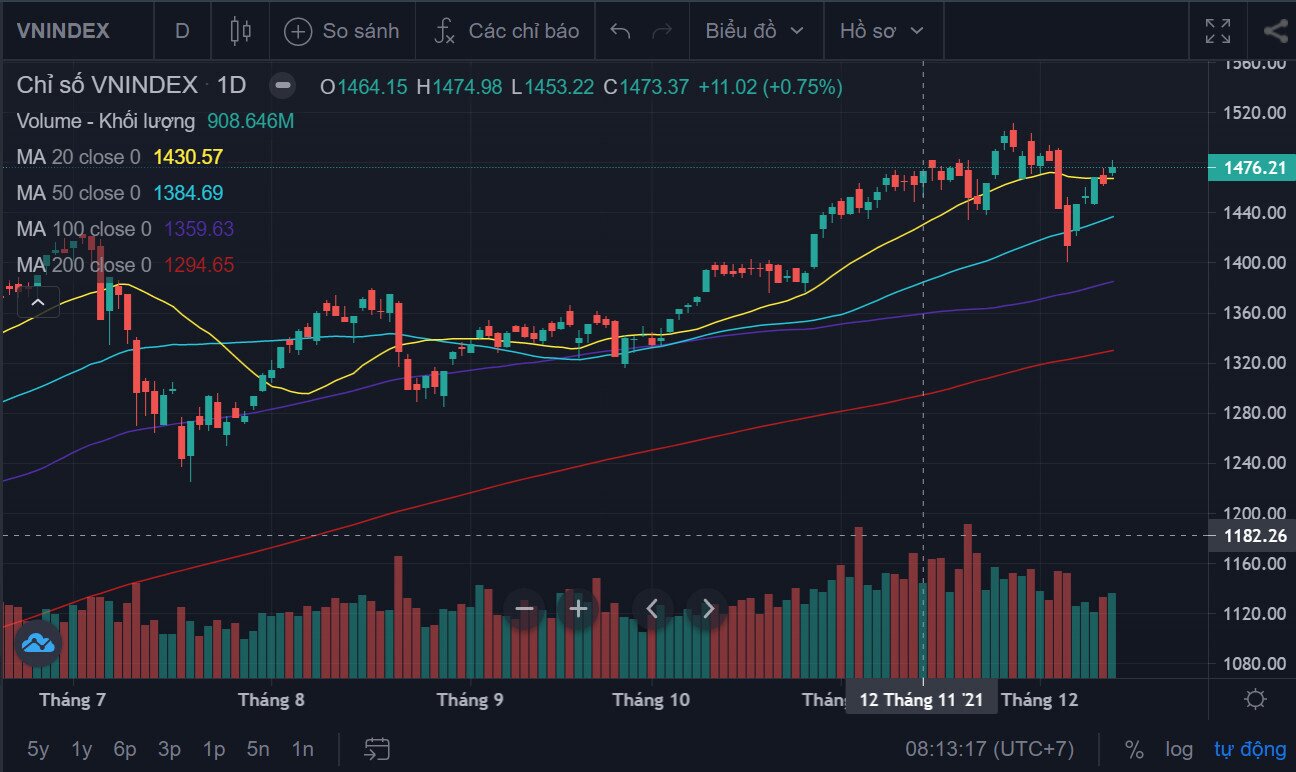Open the D interval selector
1296x772 pixels.
[182, 30]
